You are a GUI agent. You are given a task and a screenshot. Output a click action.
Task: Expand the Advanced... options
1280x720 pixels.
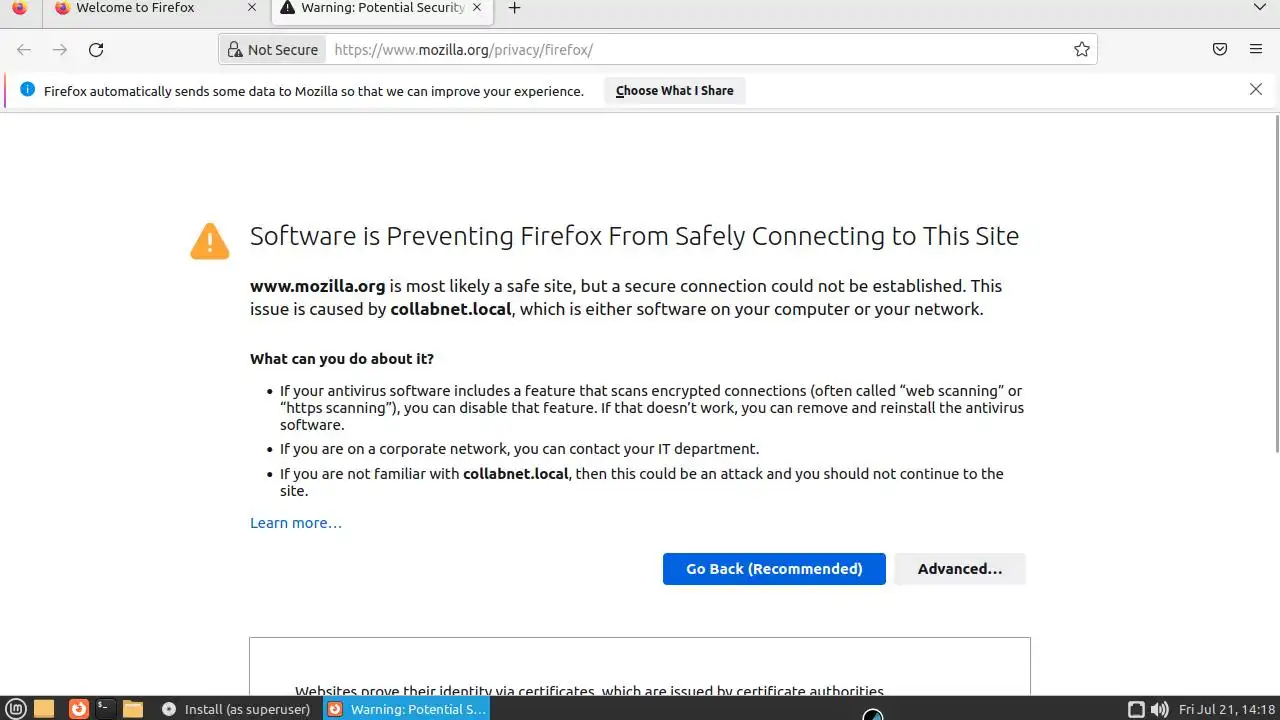959,569
